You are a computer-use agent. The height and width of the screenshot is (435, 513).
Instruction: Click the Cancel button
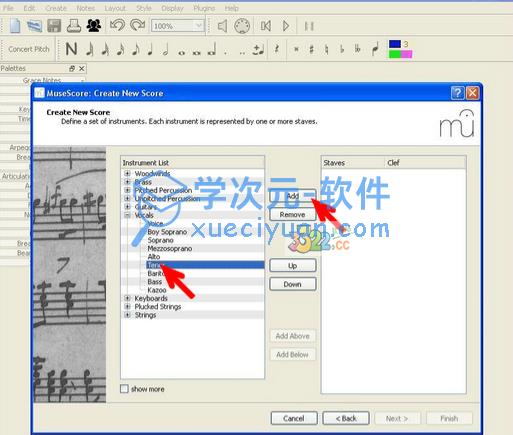[294, 418]
